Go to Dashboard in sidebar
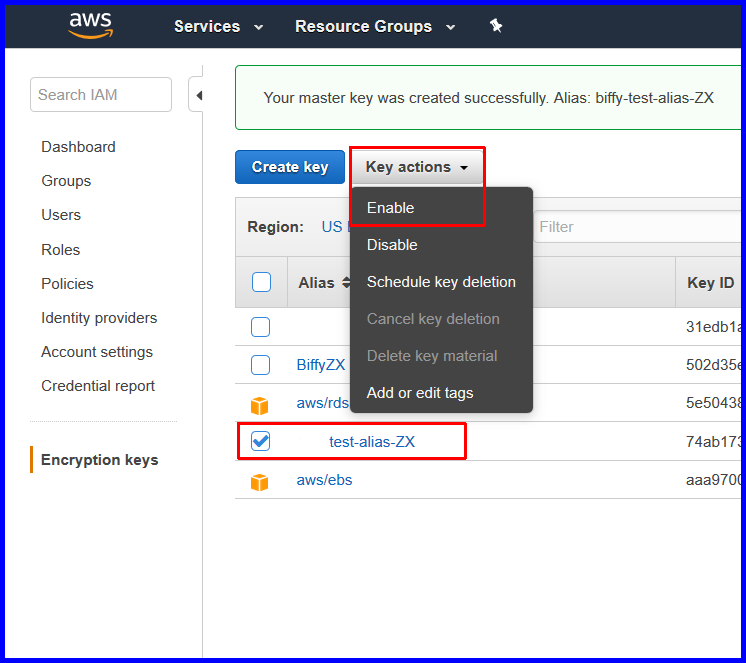Image resolution: width=746 pixels, height=663 pixels. pos(78,147)
